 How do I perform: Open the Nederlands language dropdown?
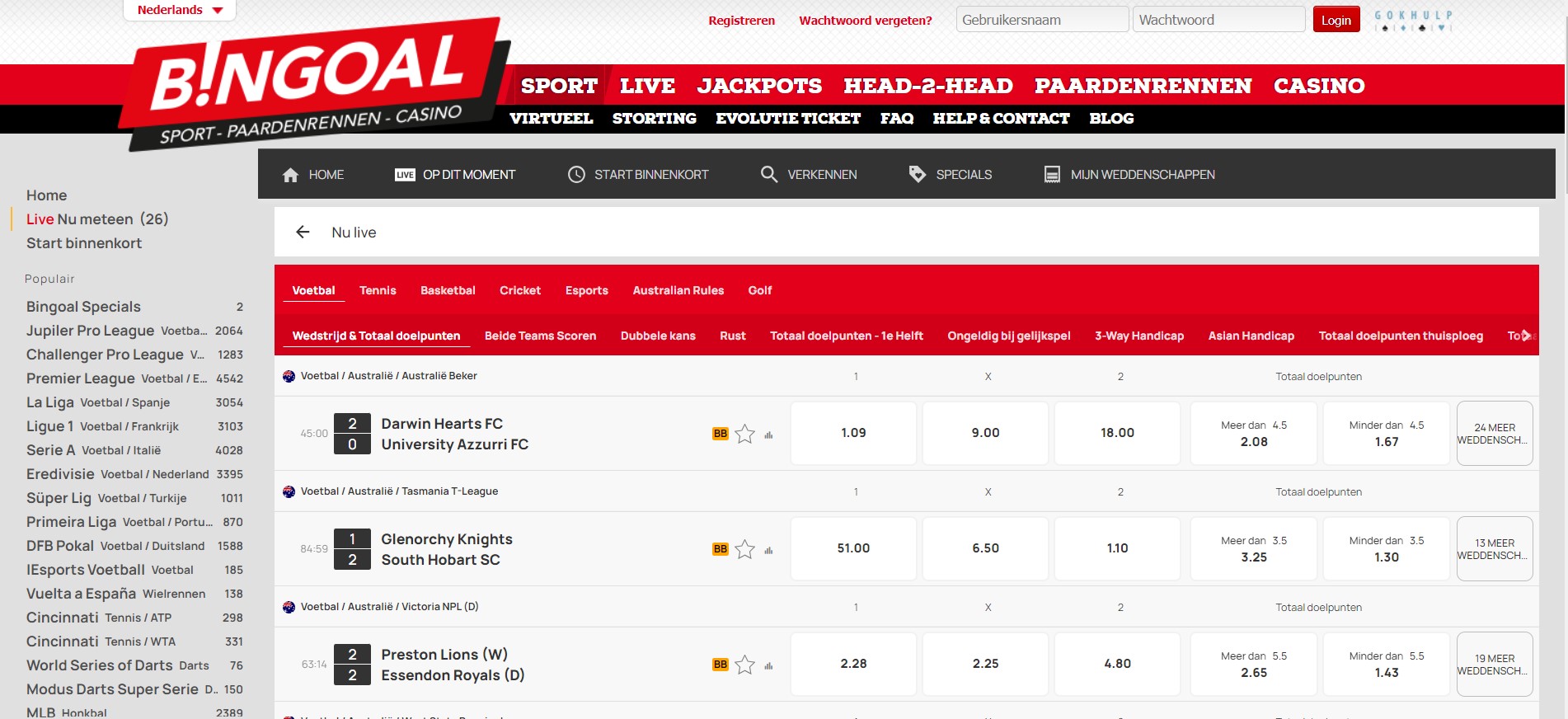pyautogui.click(x=180, y=10)
